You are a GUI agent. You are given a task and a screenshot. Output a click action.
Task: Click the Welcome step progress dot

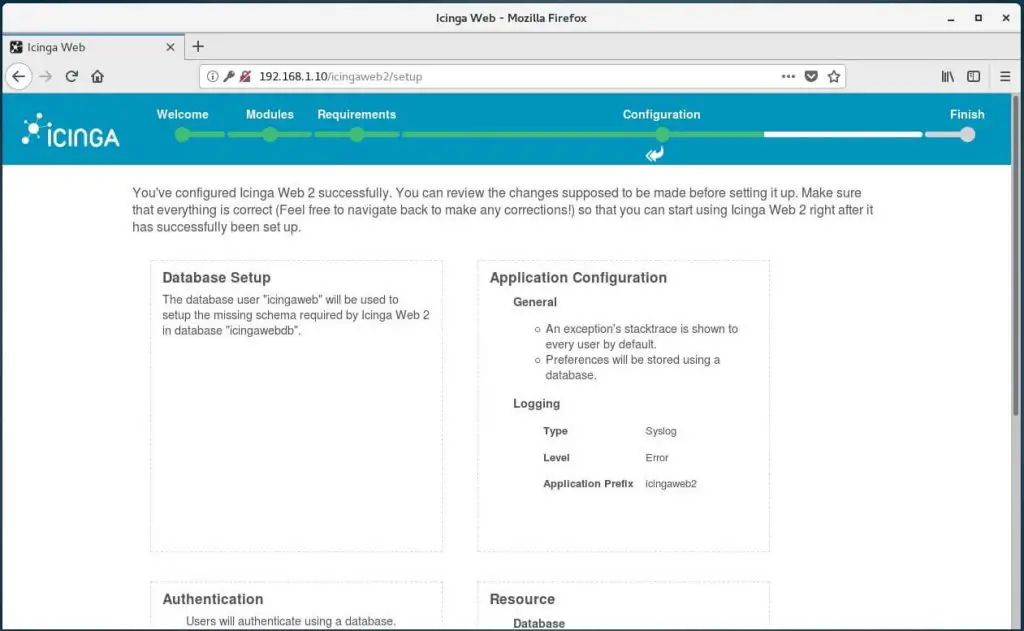coord(182,135)
